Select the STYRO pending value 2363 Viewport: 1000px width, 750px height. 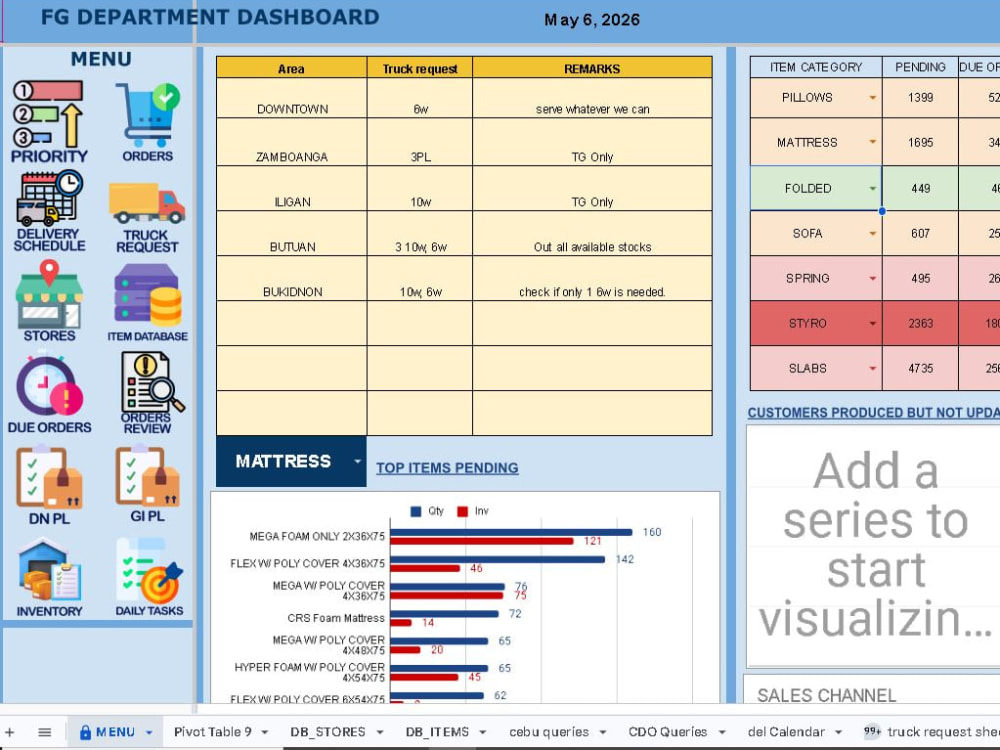pos(920,323)
